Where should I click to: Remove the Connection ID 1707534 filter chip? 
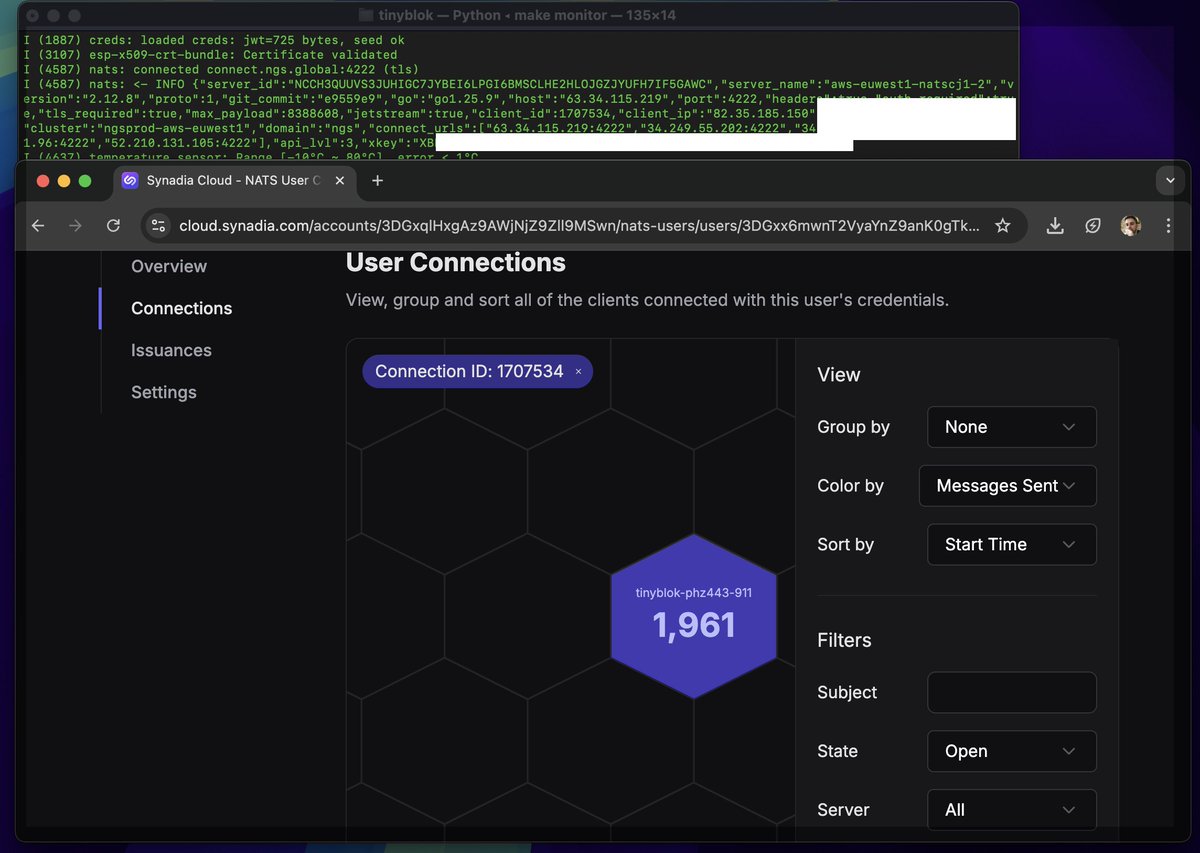578,372
